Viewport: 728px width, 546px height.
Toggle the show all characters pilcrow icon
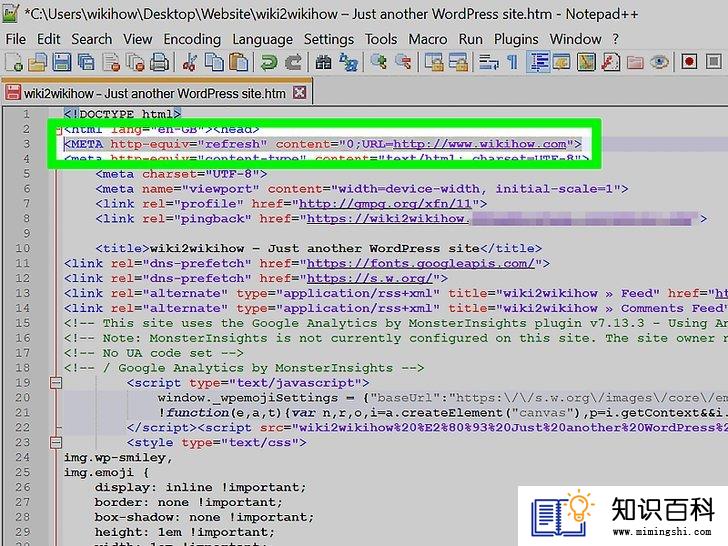click(x=513, y=62)
